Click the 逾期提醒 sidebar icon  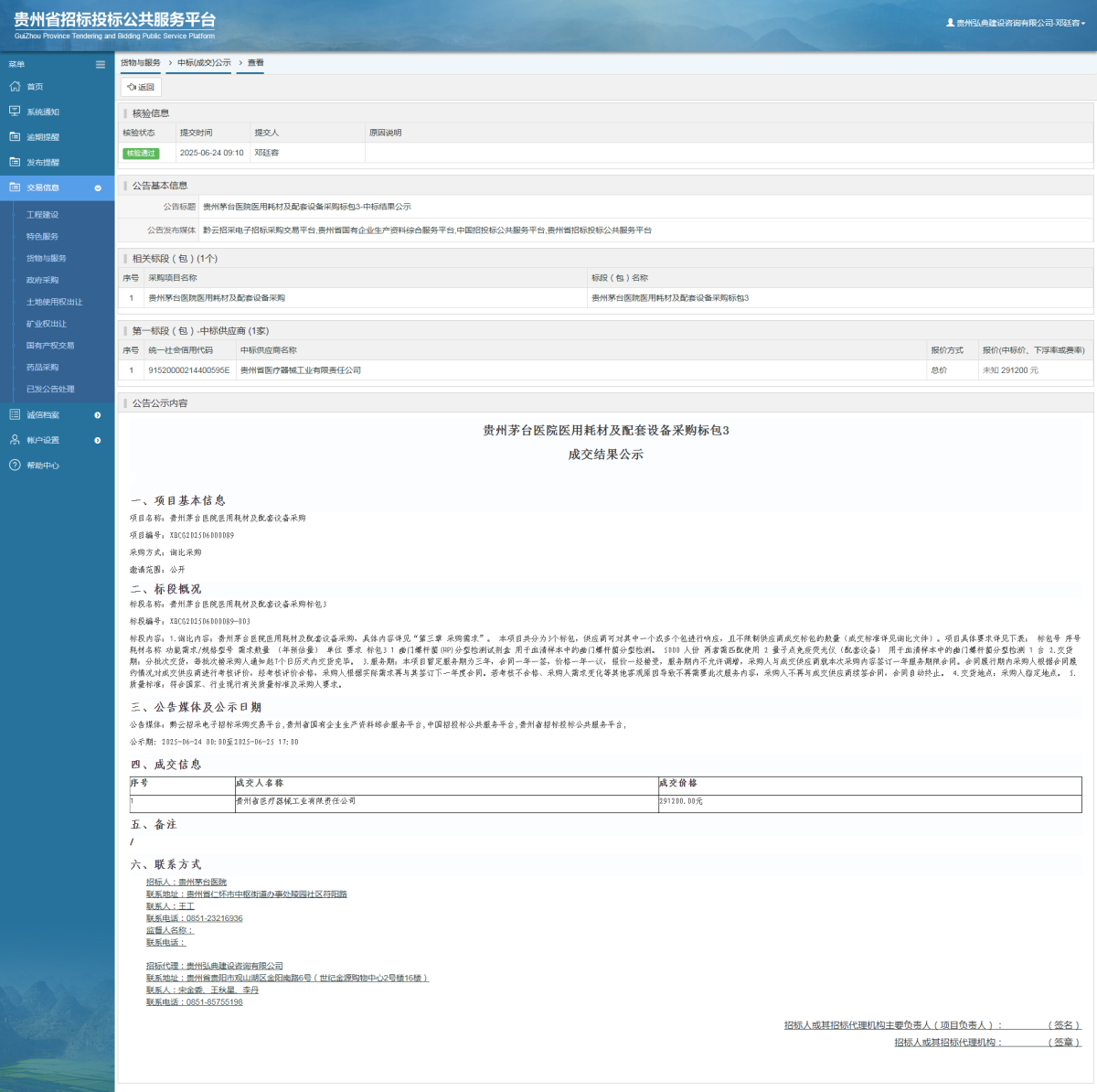coord(15,136)
